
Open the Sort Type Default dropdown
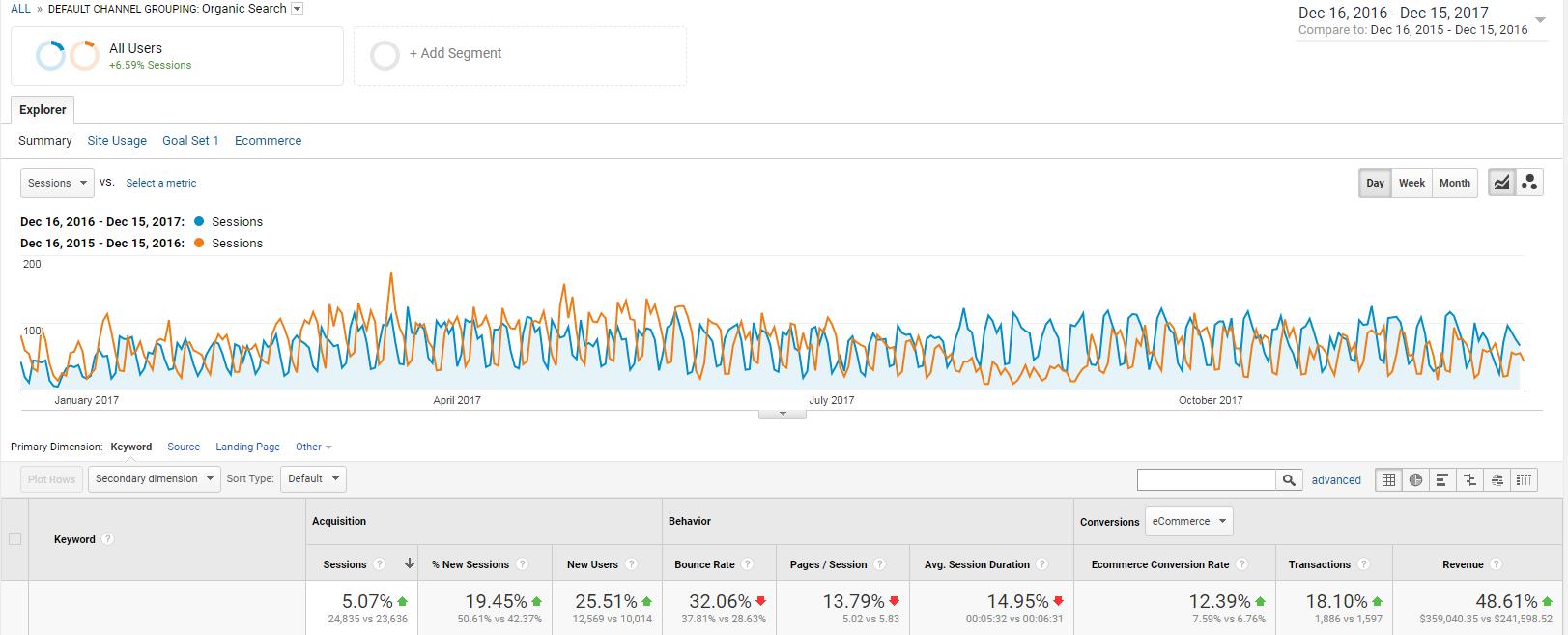pos(313,478)
